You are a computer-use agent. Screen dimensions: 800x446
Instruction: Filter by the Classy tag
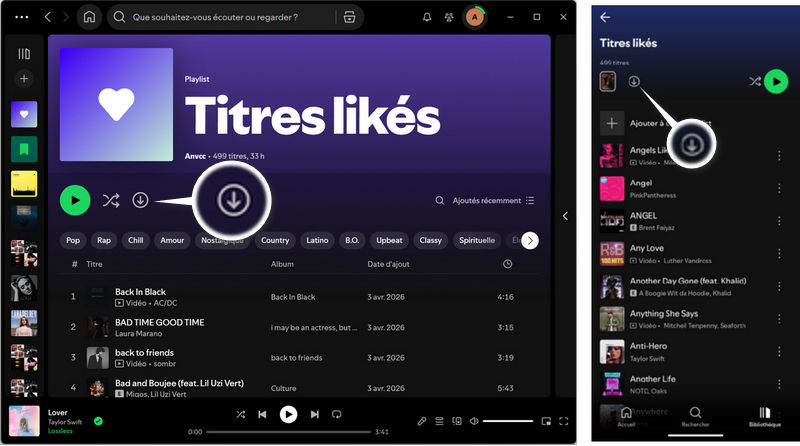click(x=430, y=240)
